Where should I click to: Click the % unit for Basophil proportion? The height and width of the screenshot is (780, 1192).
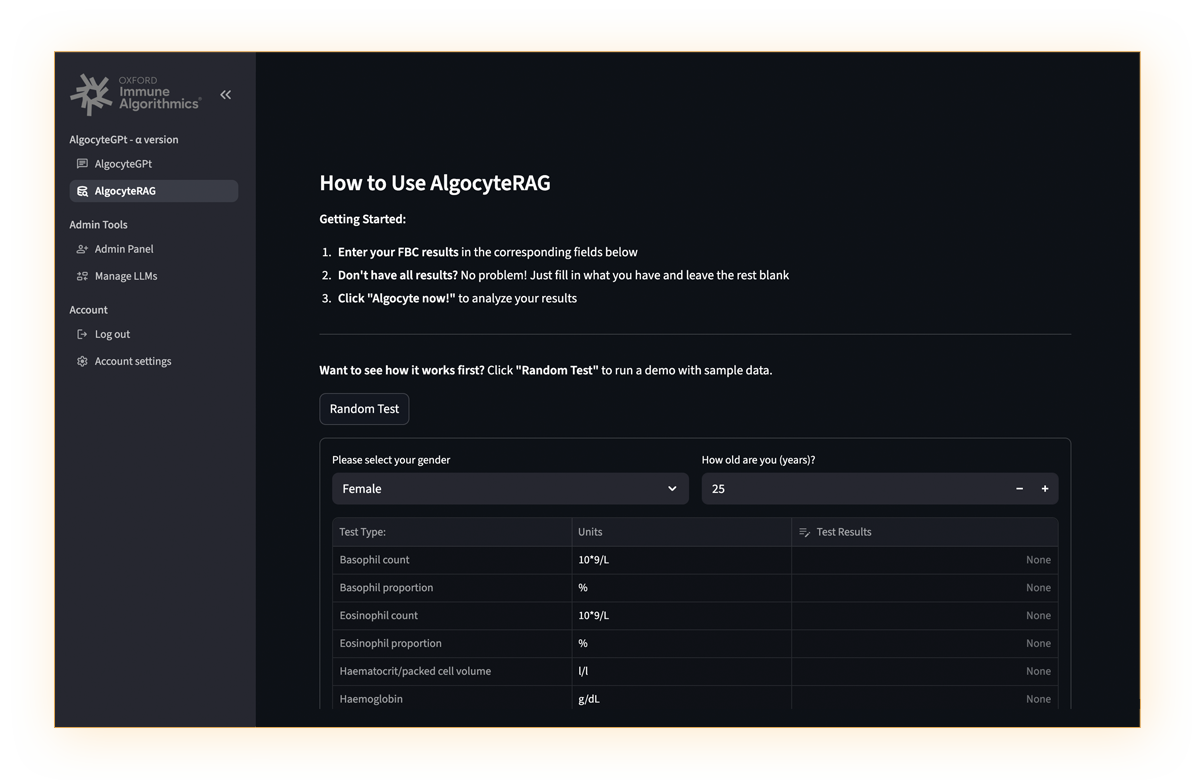click(x=583, y=588)
